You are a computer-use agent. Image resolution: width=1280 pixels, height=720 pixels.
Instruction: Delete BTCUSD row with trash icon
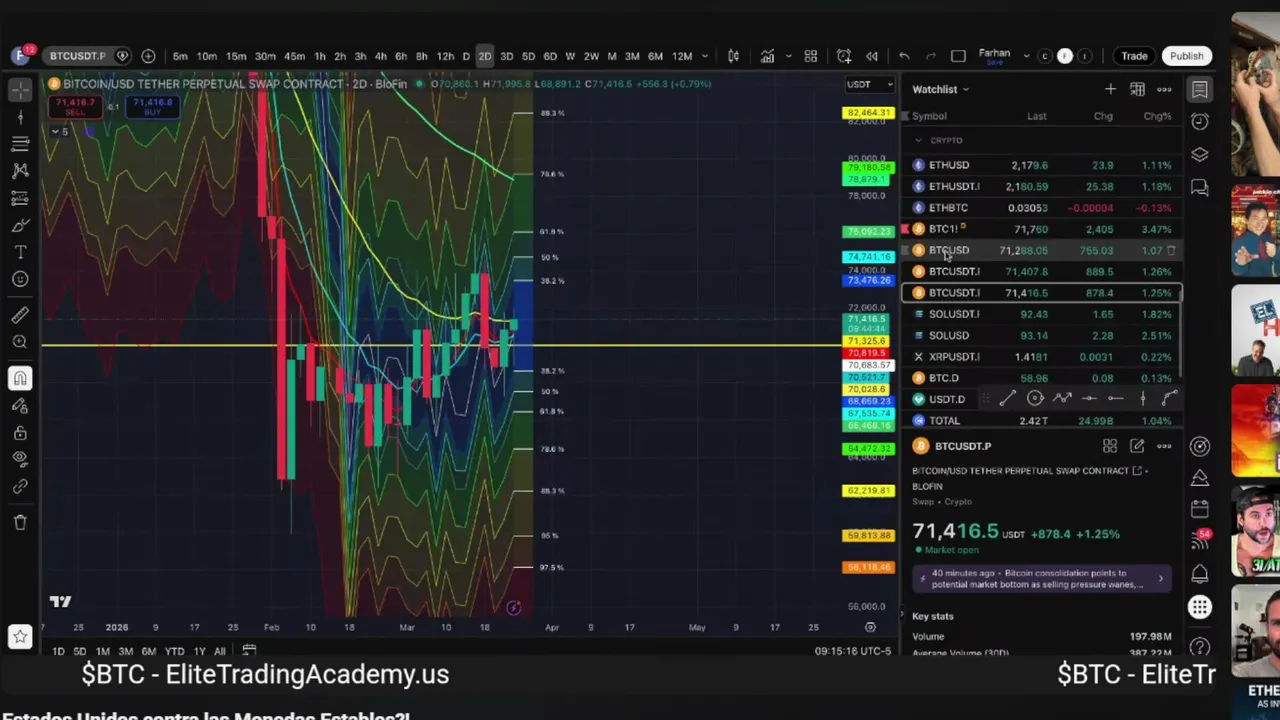click(x=1171, y=250)
